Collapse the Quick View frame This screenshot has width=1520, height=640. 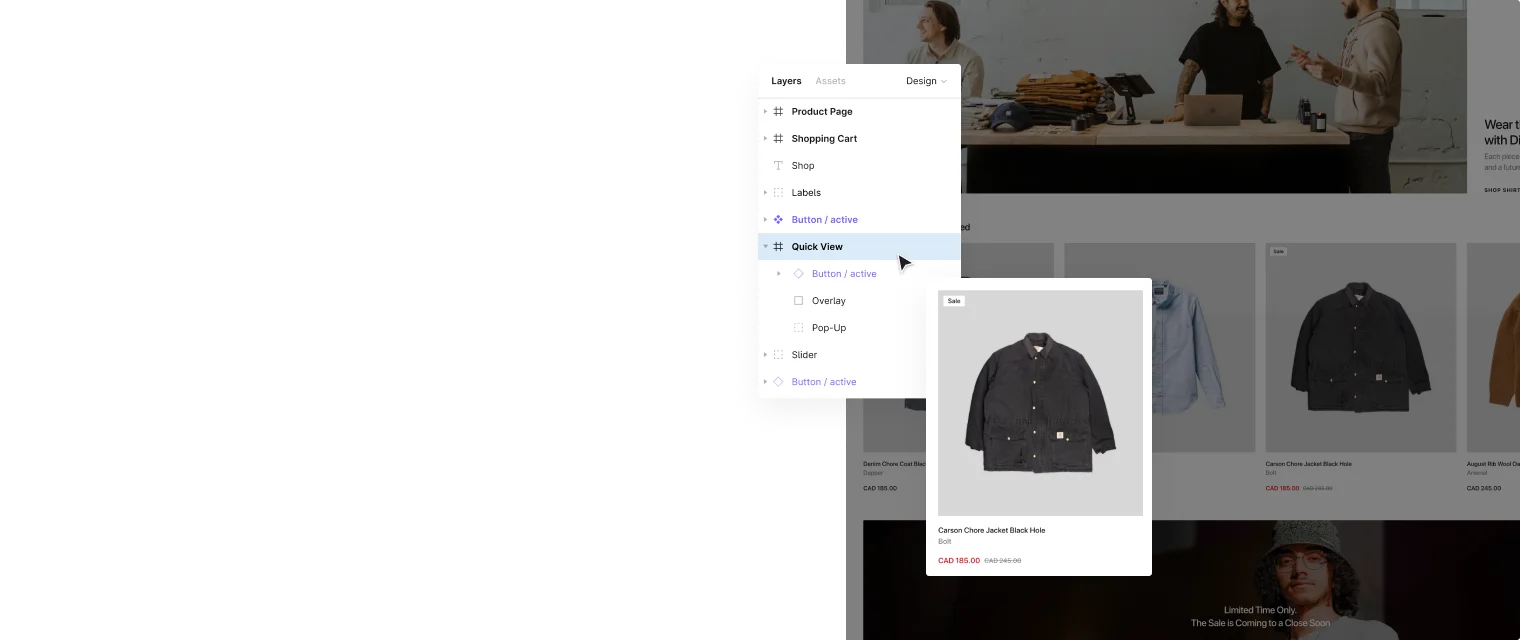click(766, 247)
